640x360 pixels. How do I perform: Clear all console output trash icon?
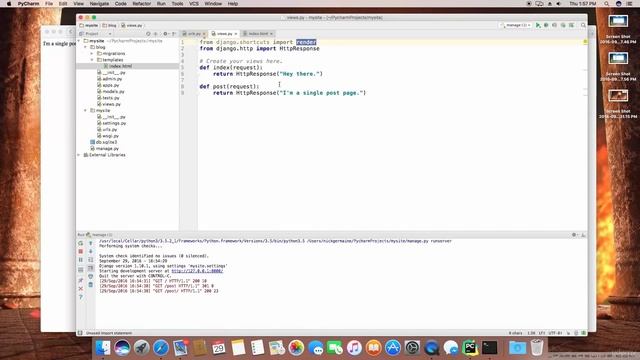pyautogui.click(x=91, y=285)
